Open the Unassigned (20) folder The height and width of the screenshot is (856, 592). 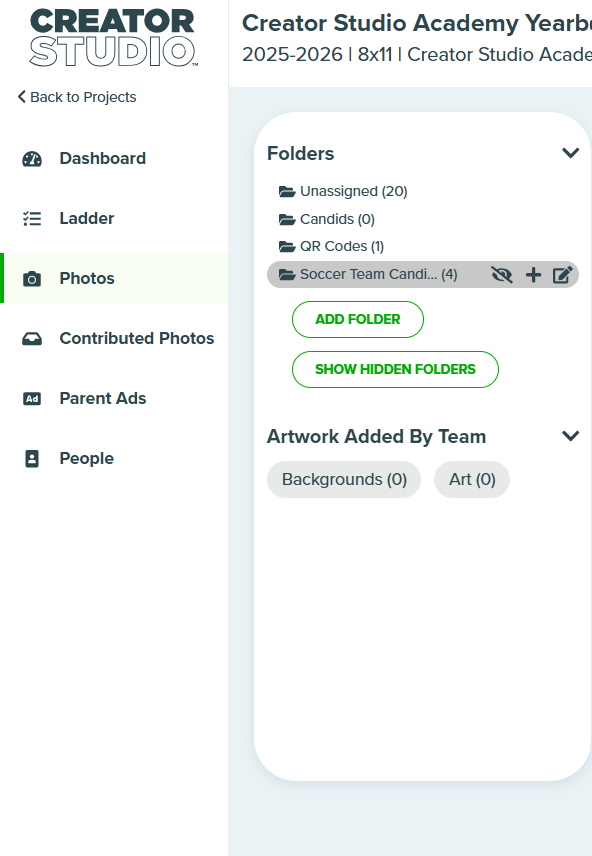(343, 191)
